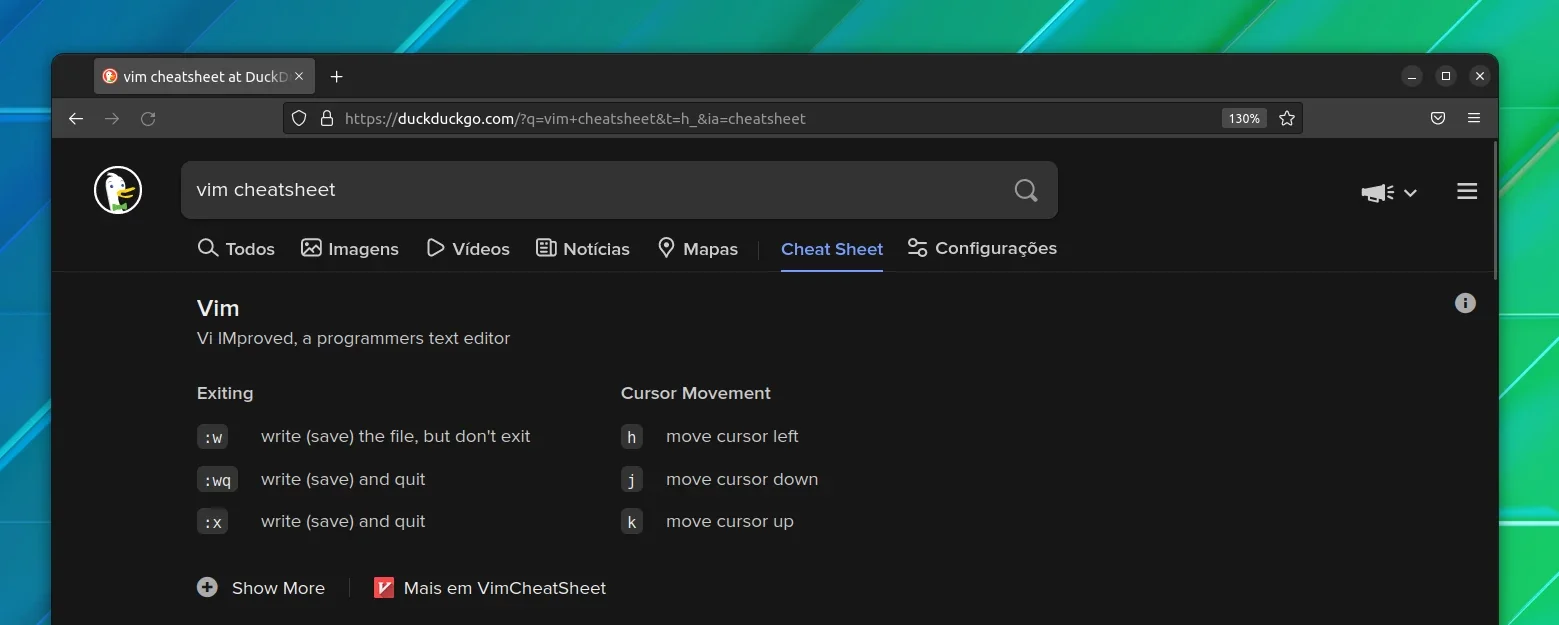
Task: Switch to the Imagens results tab
Action: click(350, 248)
